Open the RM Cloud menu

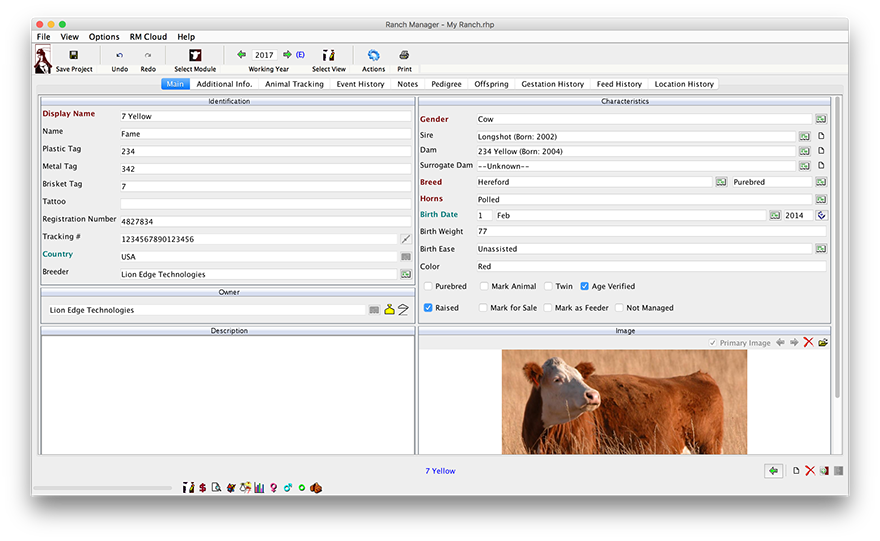click(148, 37)
